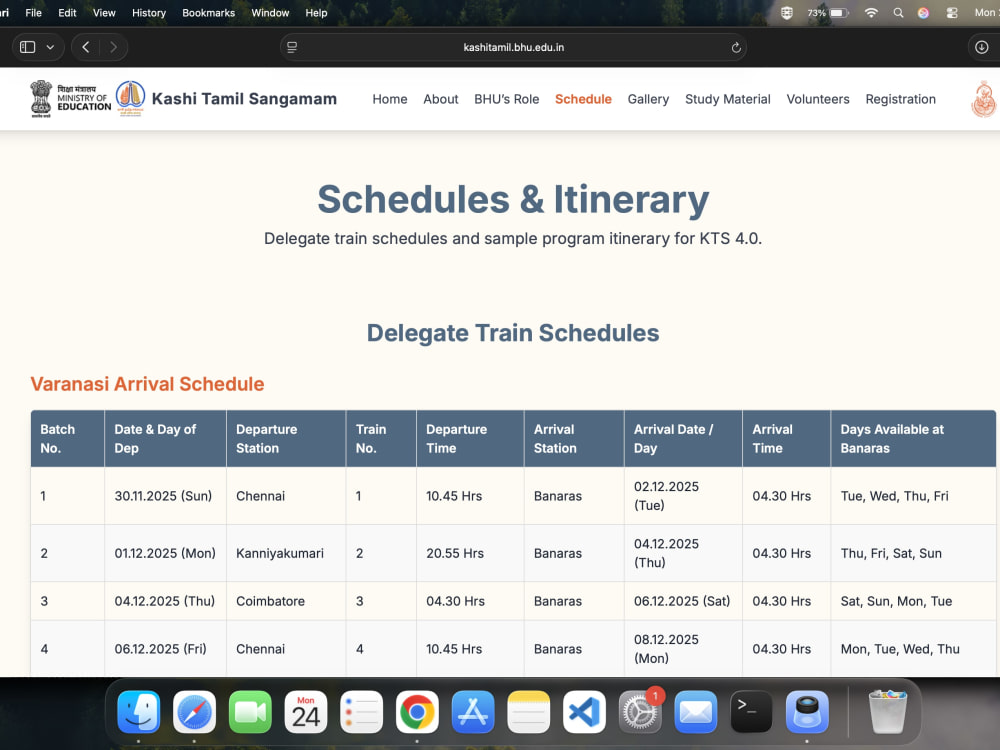Open the Bookmarks menu
Screen dimensions: 1000x750
[209, 13]
